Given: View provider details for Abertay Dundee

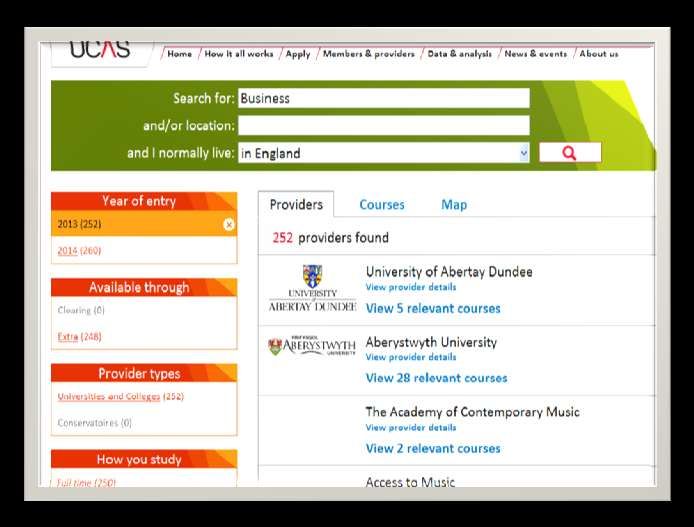Looking at the screenshot, I should (x=411, y=287).
